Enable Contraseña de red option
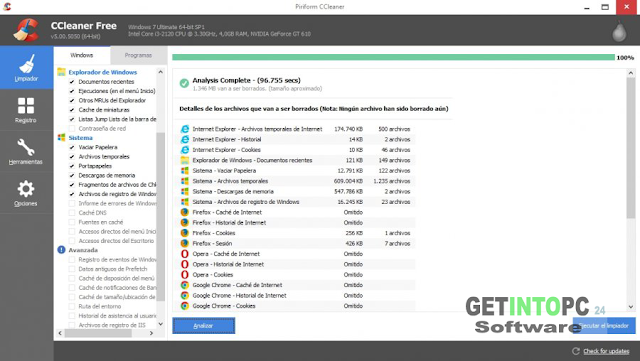This screenshot has width=640, height=361. pyautogui.click(x=72, y=129)
